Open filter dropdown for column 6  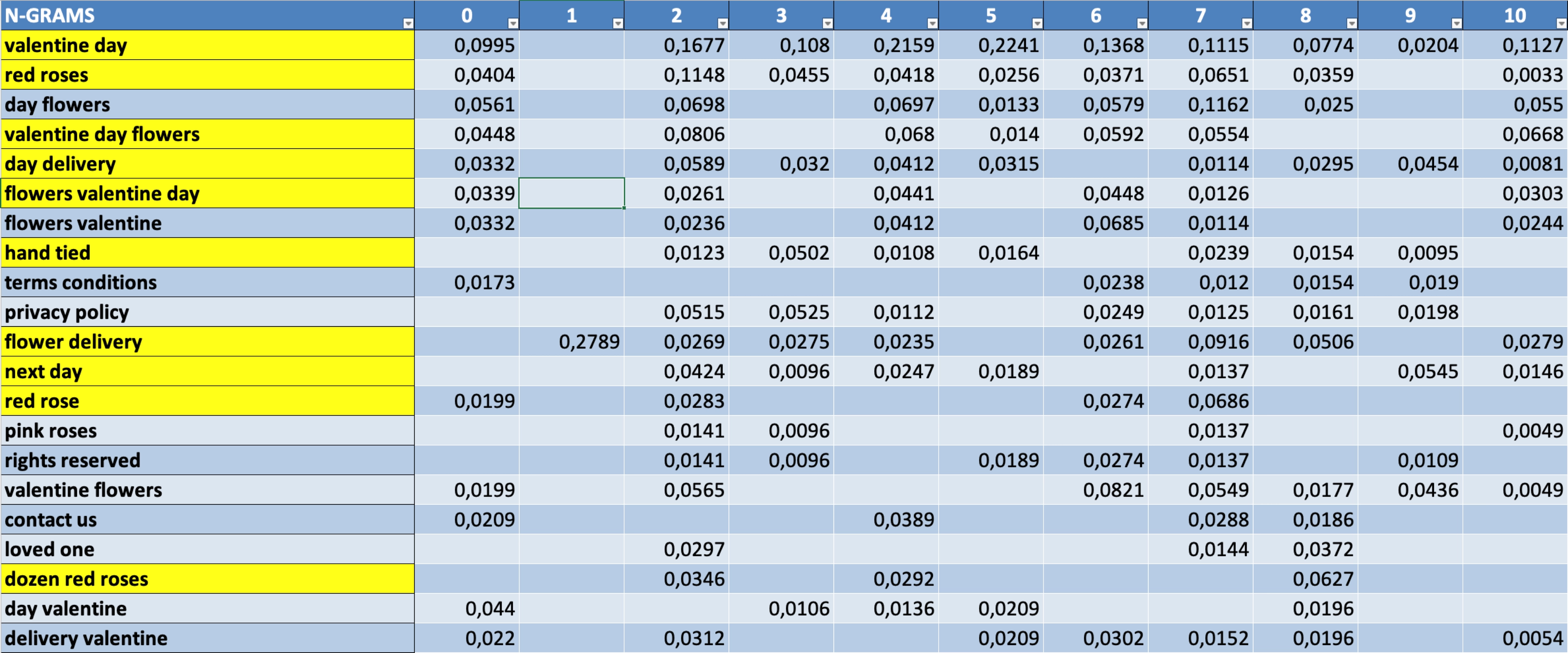click(1142, 23)
